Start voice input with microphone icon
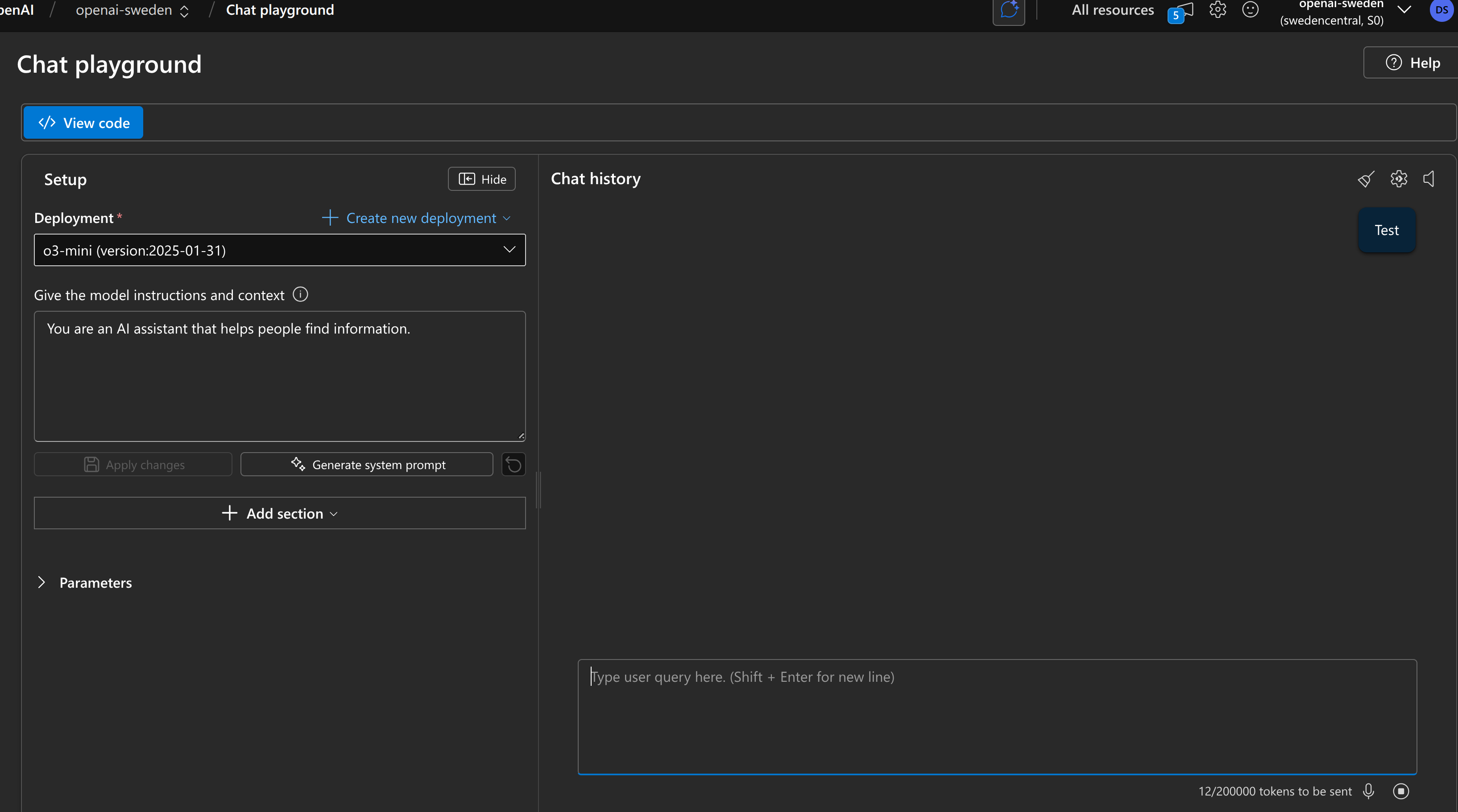 point(1369,791)
